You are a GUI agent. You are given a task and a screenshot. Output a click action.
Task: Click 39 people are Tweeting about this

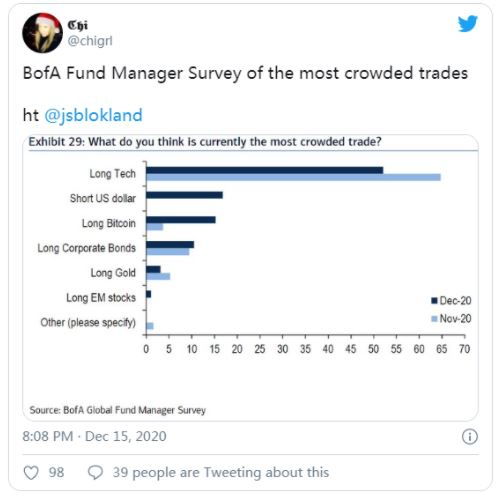[221, 472]
